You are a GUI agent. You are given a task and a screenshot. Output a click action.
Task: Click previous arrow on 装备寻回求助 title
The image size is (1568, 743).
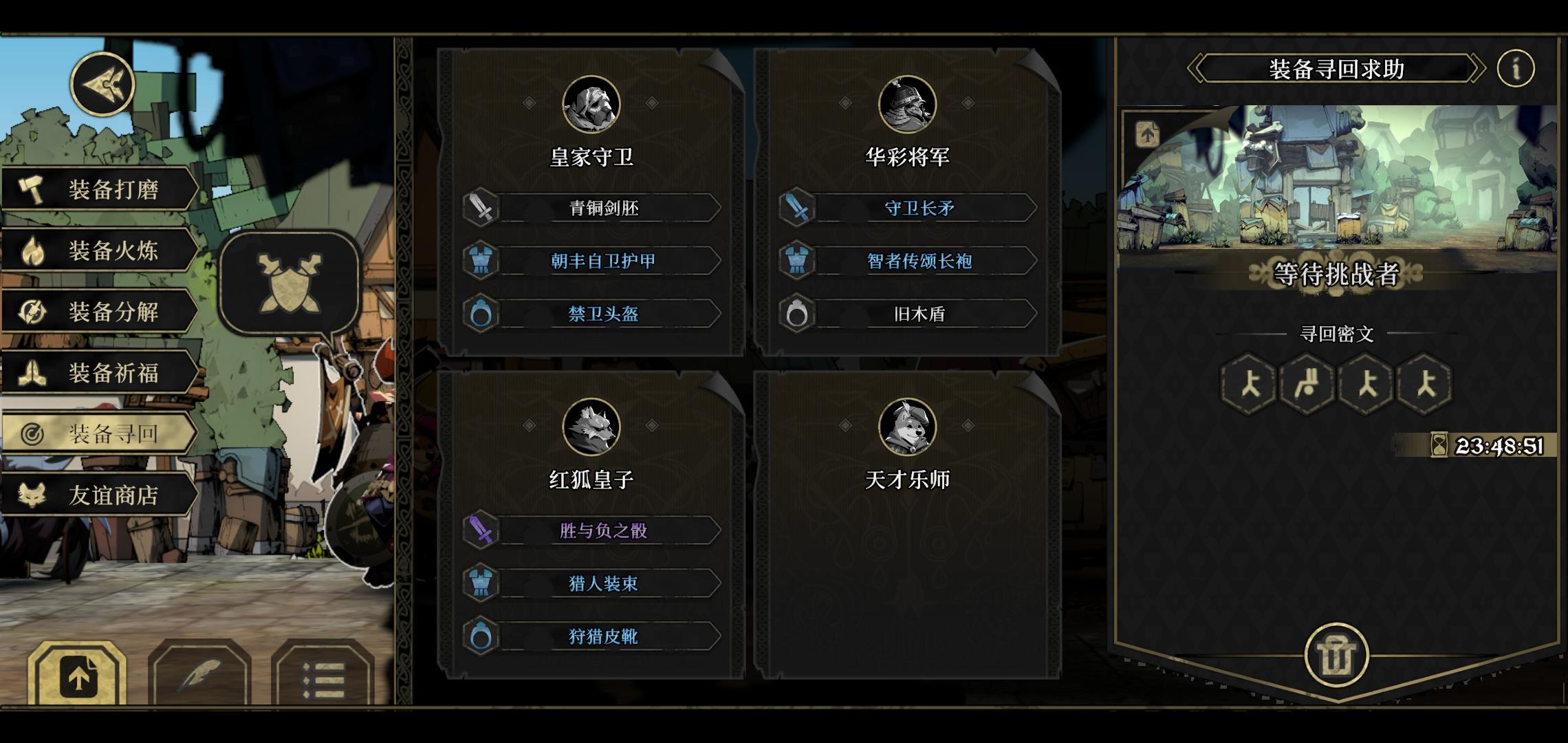coord(1198,69)
